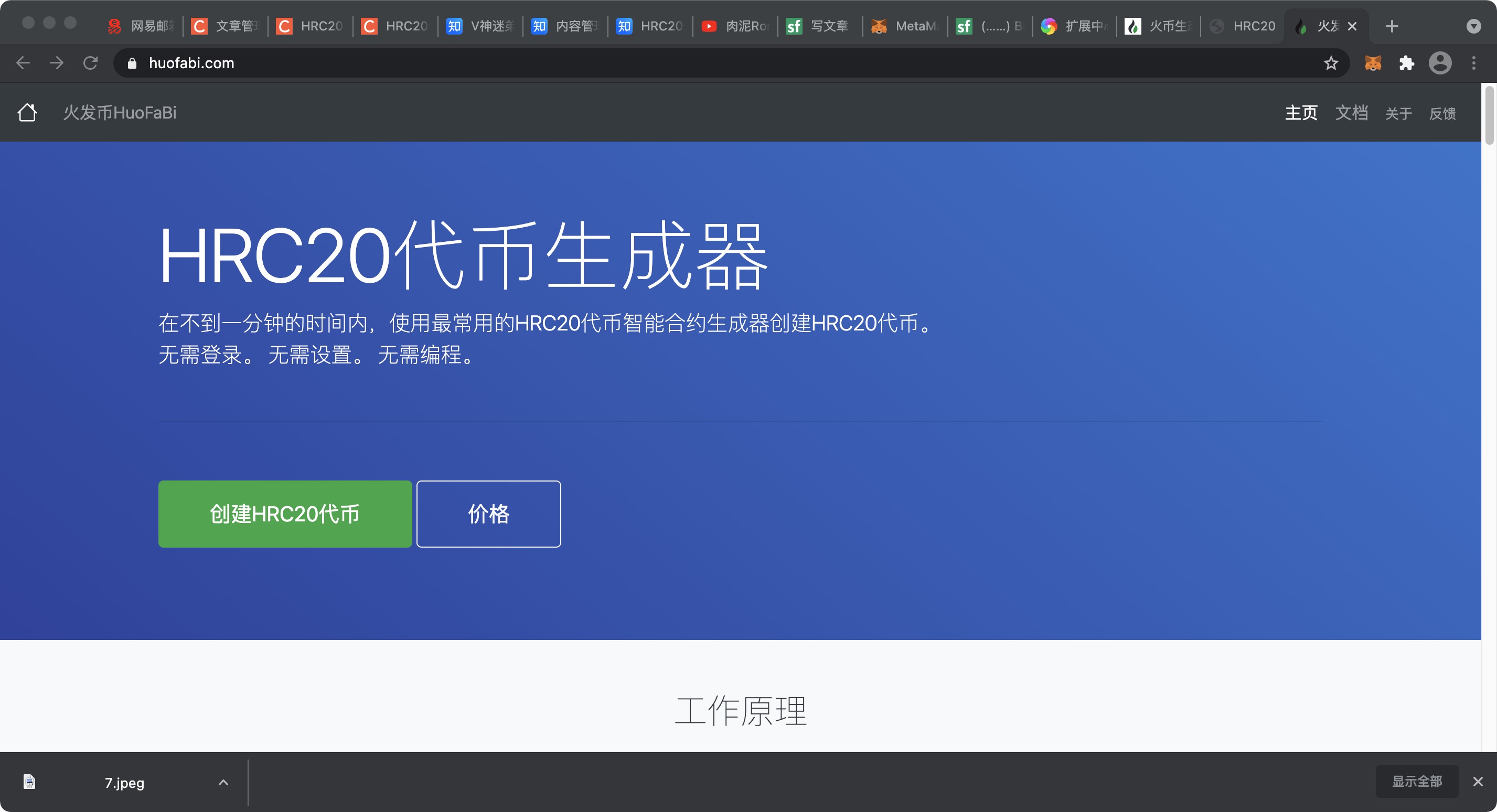Open a new browser tab
The height and width of the screenshot is (812, 1497).
point(1392,26)
